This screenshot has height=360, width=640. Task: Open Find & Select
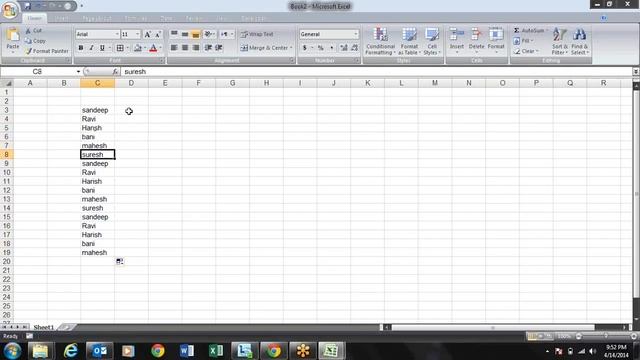[579, 41]
